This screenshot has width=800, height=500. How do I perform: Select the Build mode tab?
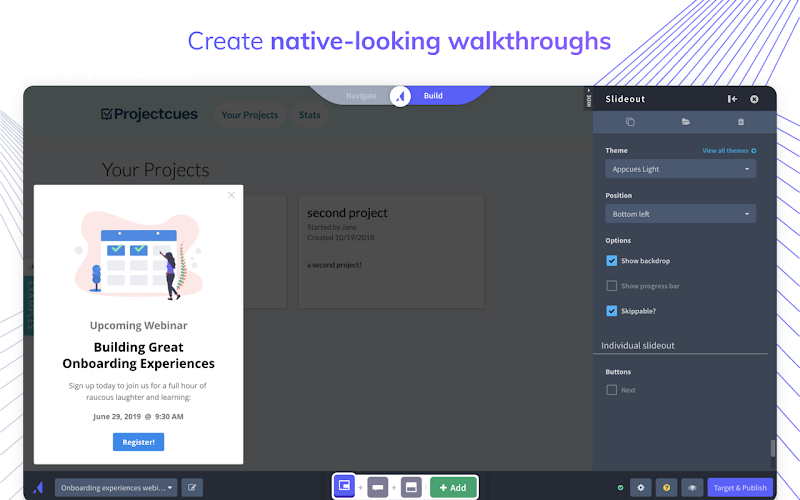click(433, 95)
